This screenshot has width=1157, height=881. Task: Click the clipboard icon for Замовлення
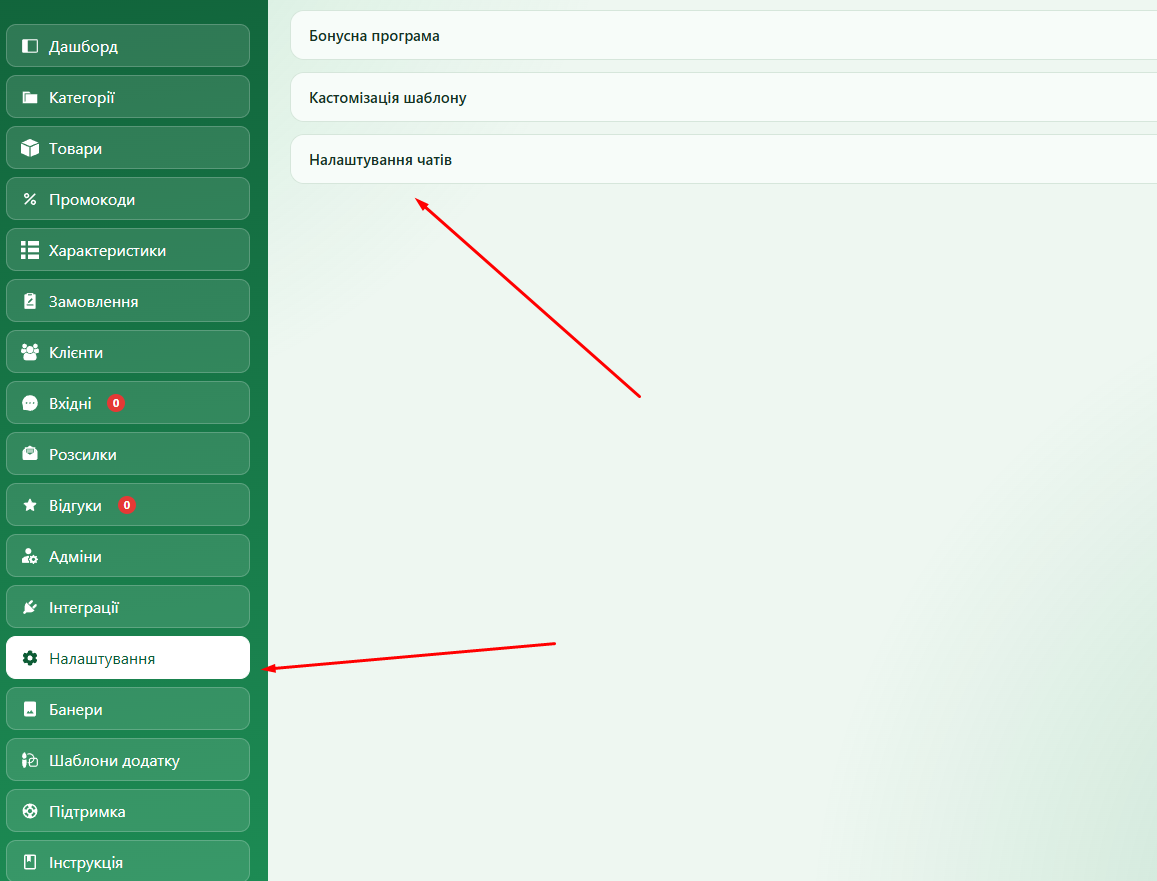(x=30, y=301)
